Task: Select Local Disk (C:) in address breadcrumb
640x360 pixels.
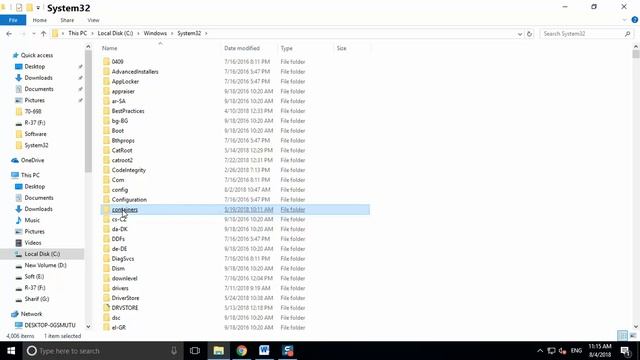Action: pos(115,33)
